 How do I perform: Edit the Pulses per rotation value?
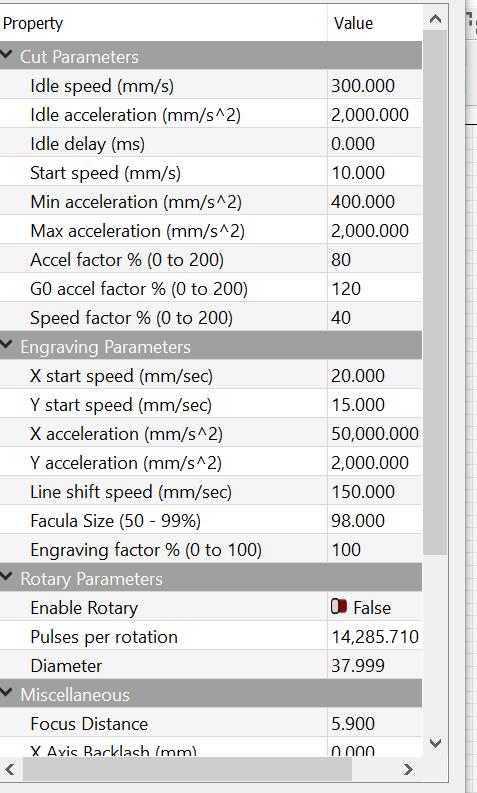[x=375, y=637]
